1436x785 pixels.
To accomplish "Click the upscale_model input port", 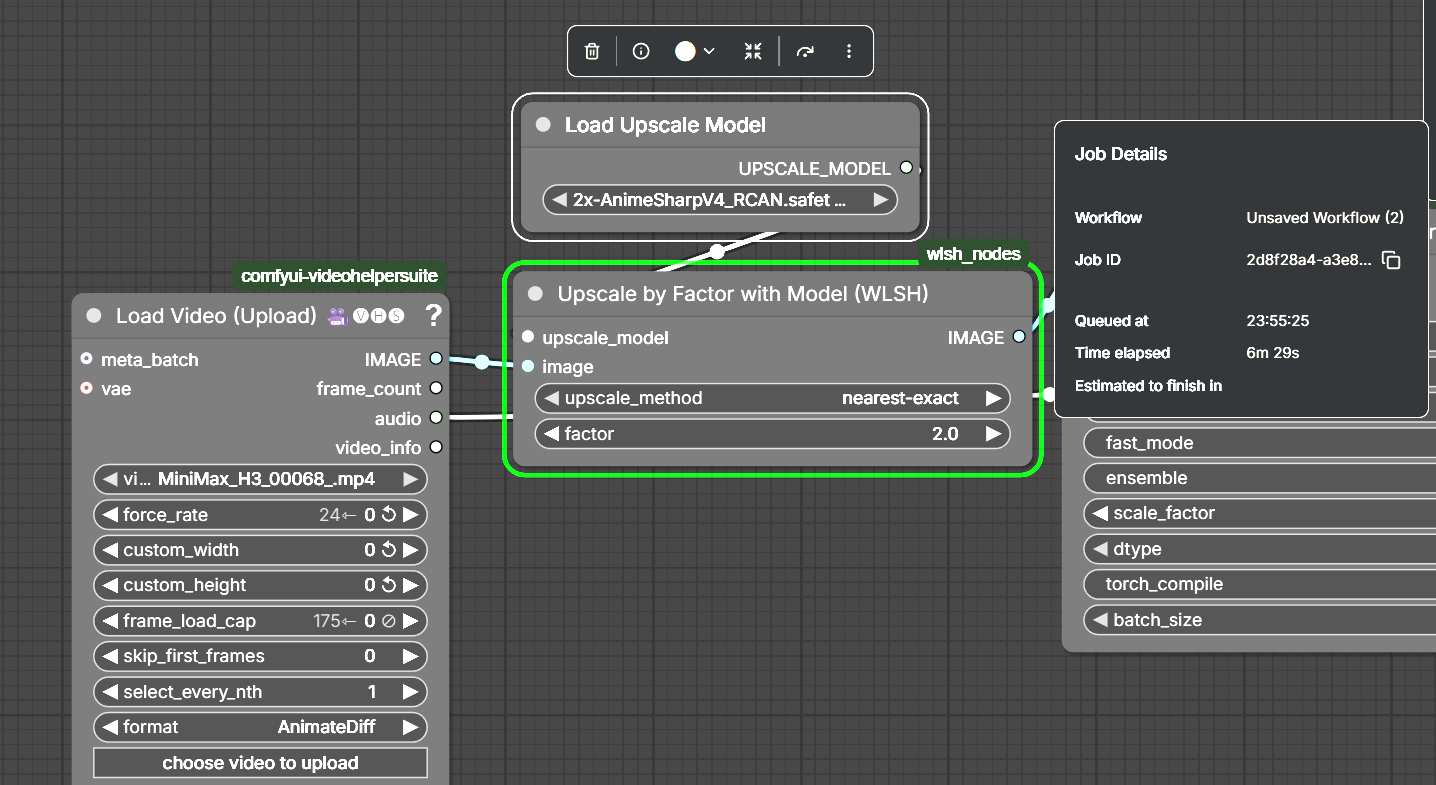I will click(x=528, y=337).
